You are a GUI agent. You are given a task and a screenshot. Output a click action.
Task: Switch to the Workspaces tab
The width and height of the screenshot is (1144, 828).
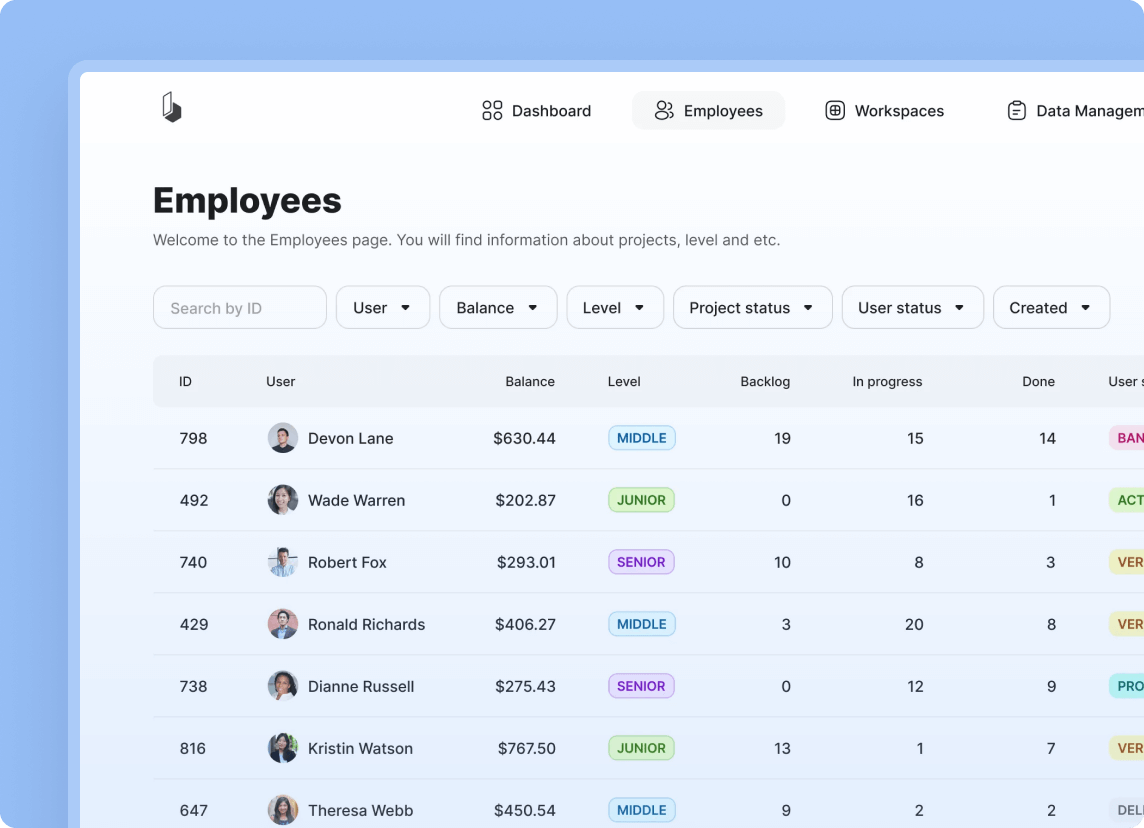pyautogui.click(x=884, y=111)
